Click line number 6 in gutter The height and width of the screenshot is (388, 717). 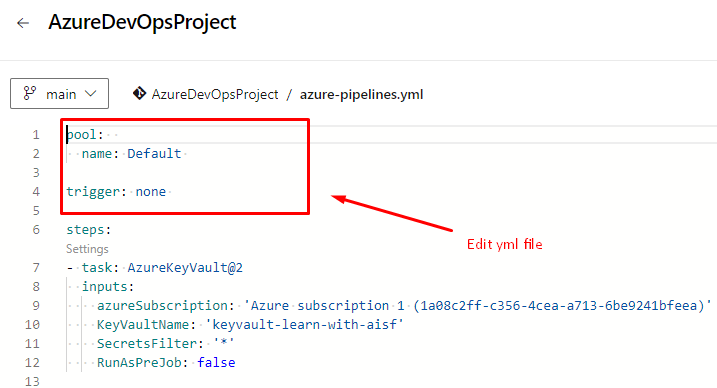point(36,229)
